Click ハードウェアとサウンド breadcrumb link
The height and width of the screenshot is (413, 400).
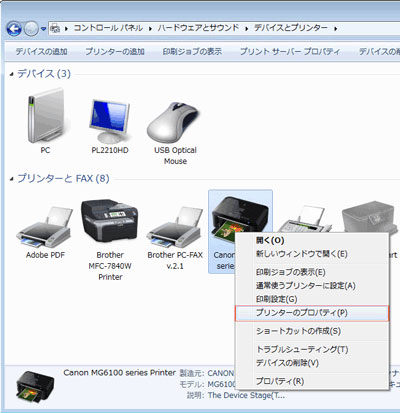tap(198, 28)
